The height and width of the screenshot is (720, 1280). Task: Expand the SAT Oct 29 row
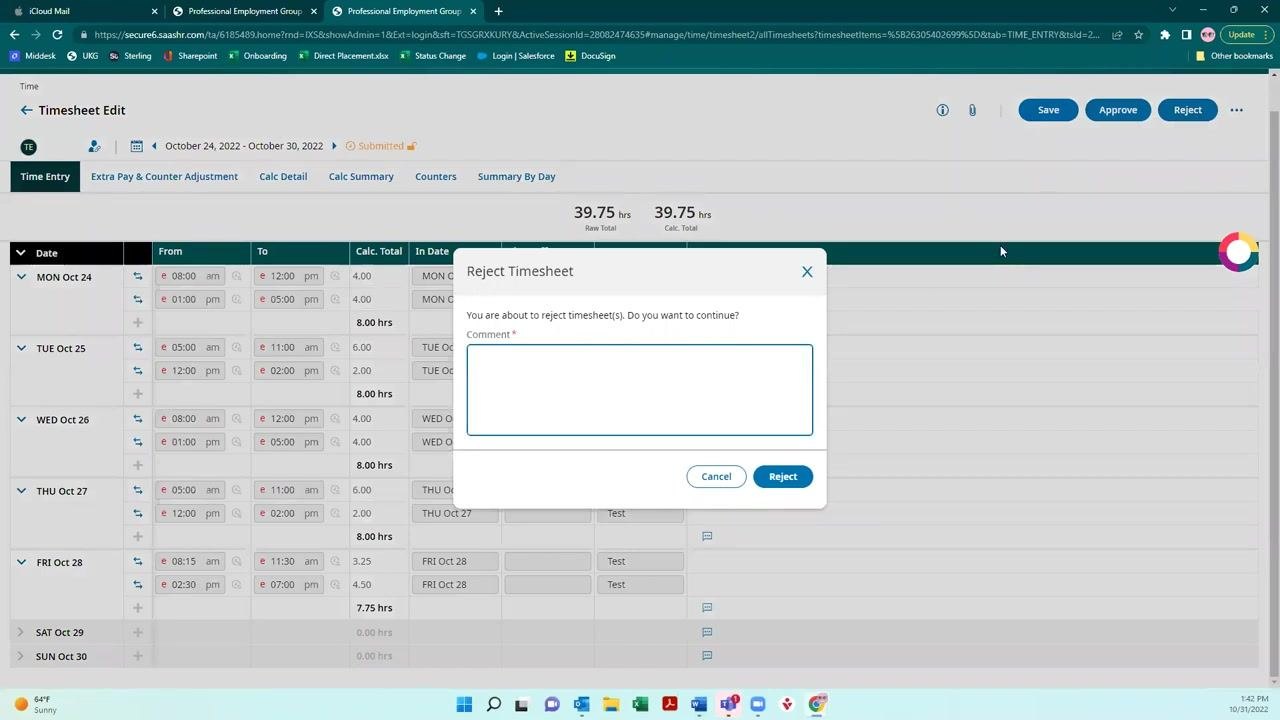pos(21,632)
